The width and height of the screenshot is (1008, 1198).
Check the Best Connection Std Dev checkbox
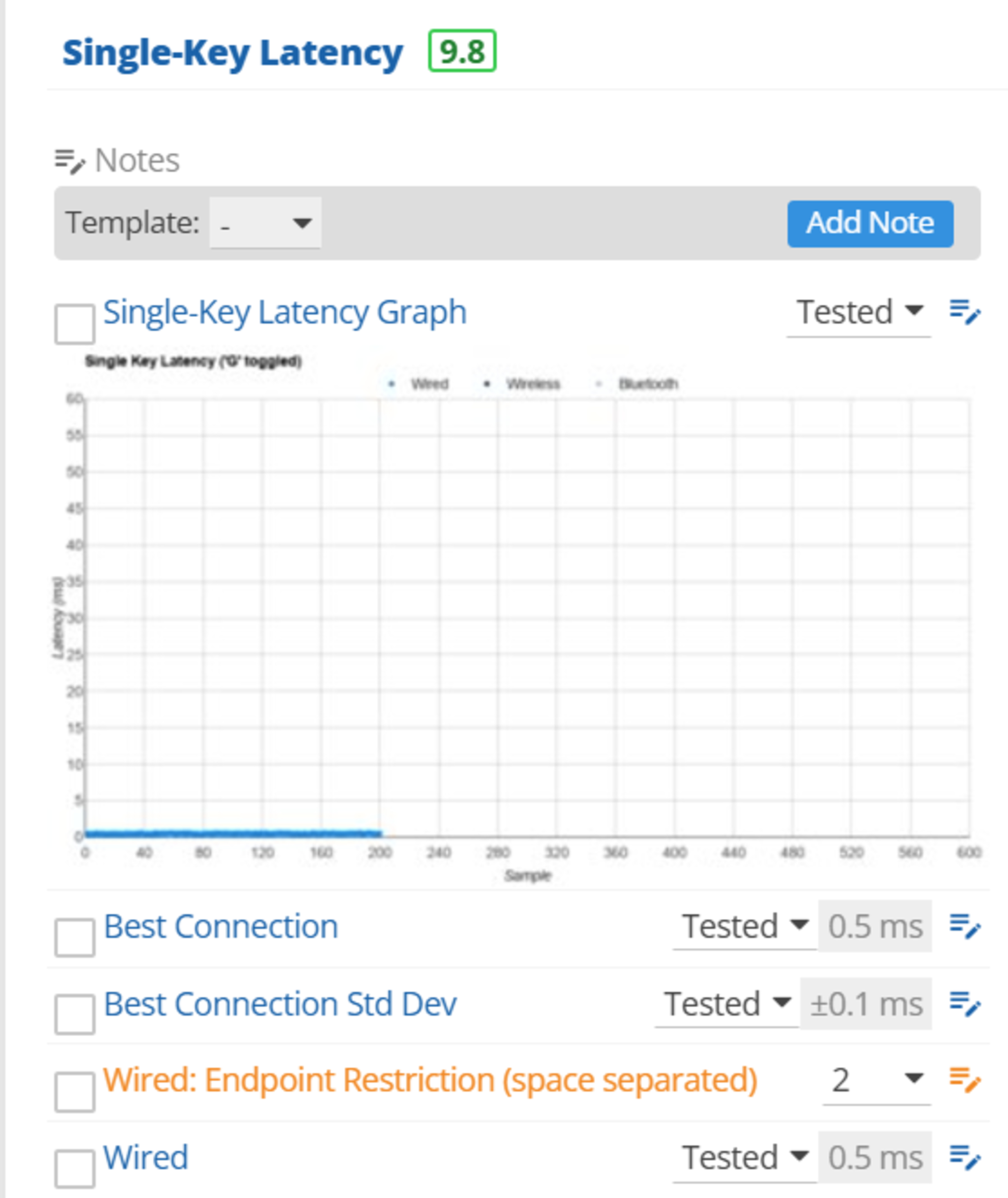coord(75,1014)
